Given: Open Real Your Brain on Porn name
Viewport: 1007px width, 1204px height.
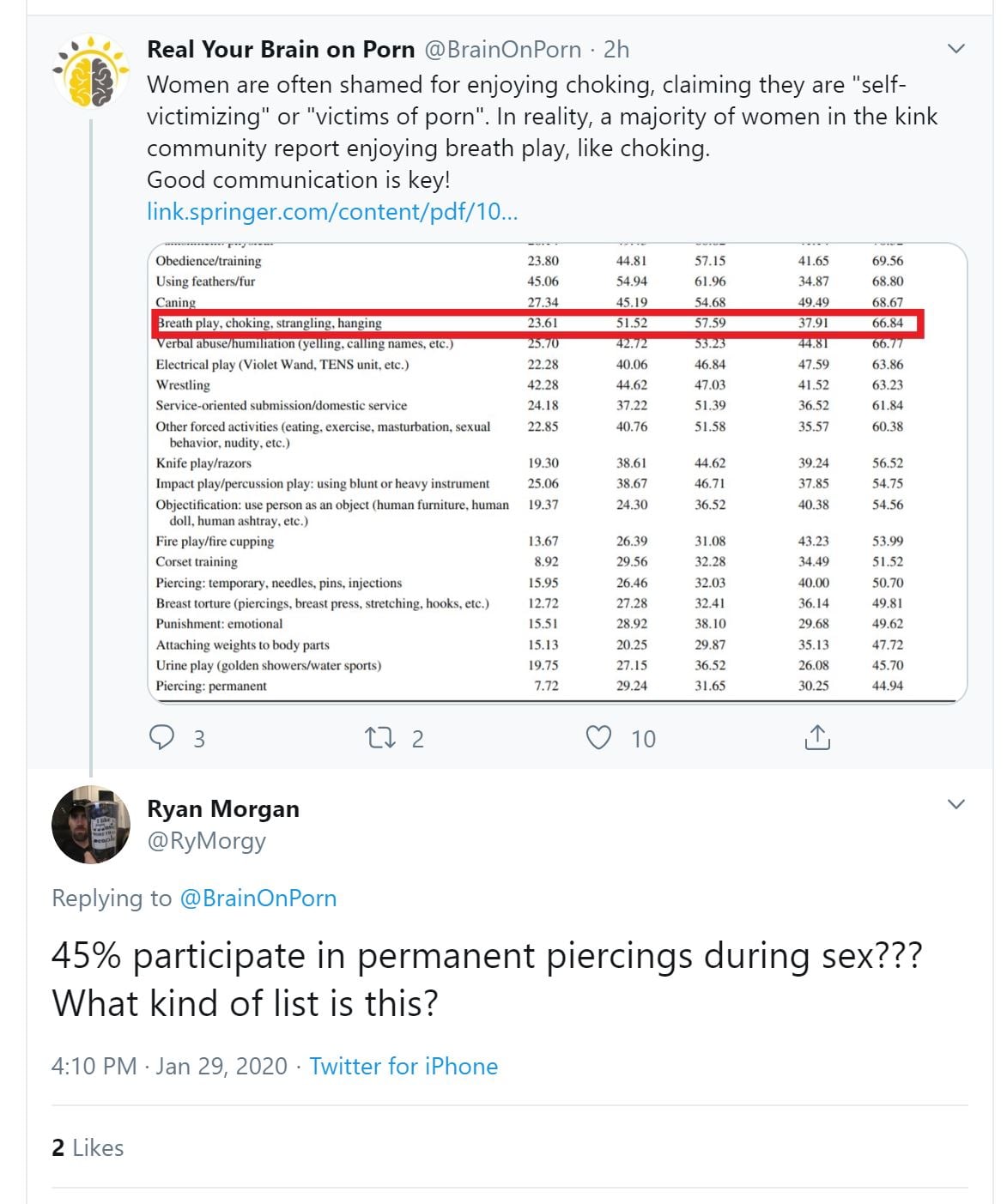Looking at the screenshot, I should click(x=281, y=50).
